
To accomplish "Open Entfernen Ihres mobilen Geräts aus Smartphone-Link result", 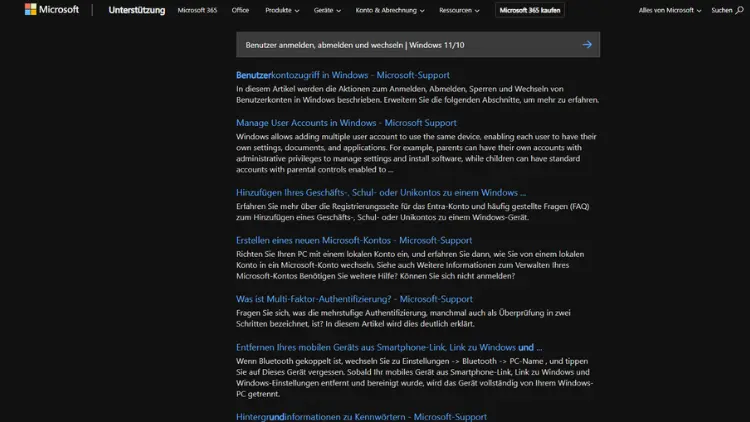I will tap(389, 347).
